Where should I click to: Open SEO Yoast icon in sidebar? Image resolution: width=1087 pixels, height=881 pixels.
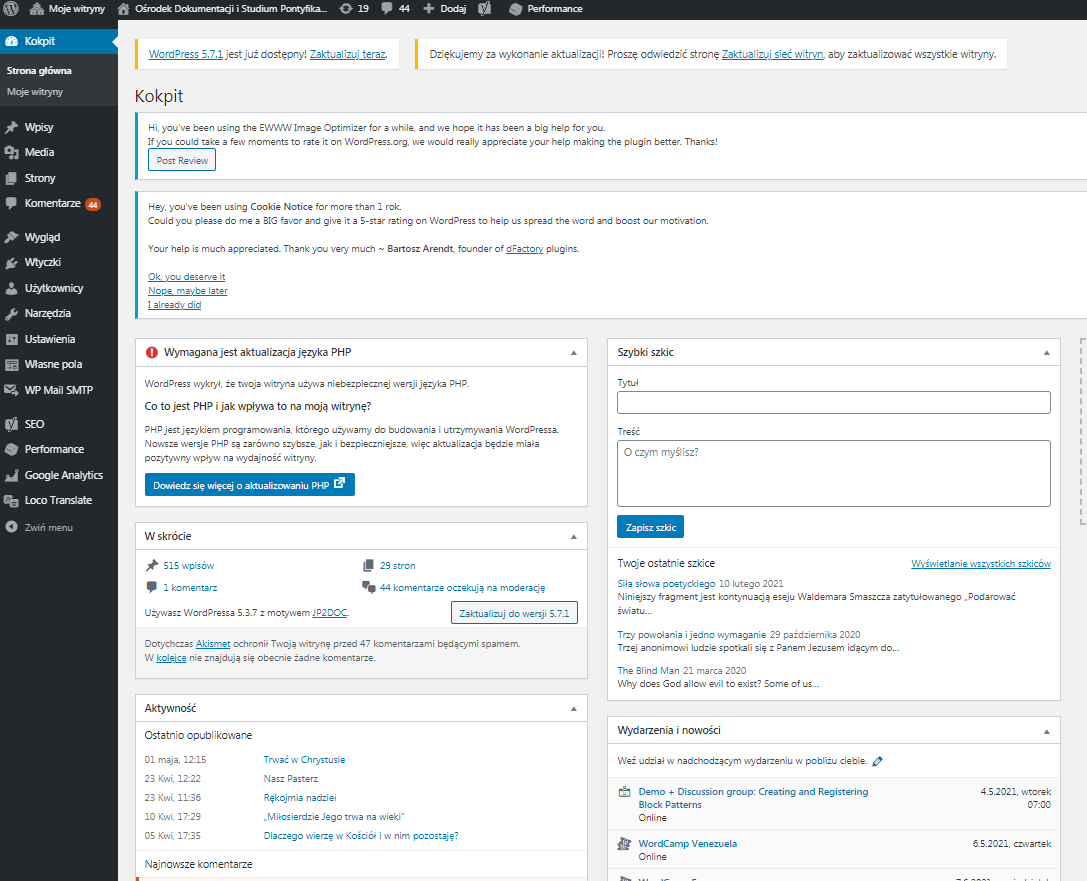11,424
